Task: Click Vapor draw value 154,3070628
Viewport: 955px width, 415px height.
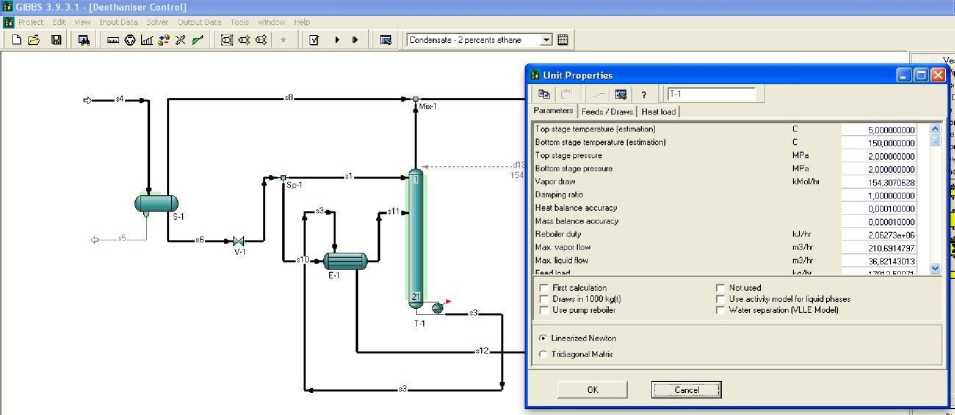Action: 879,182
